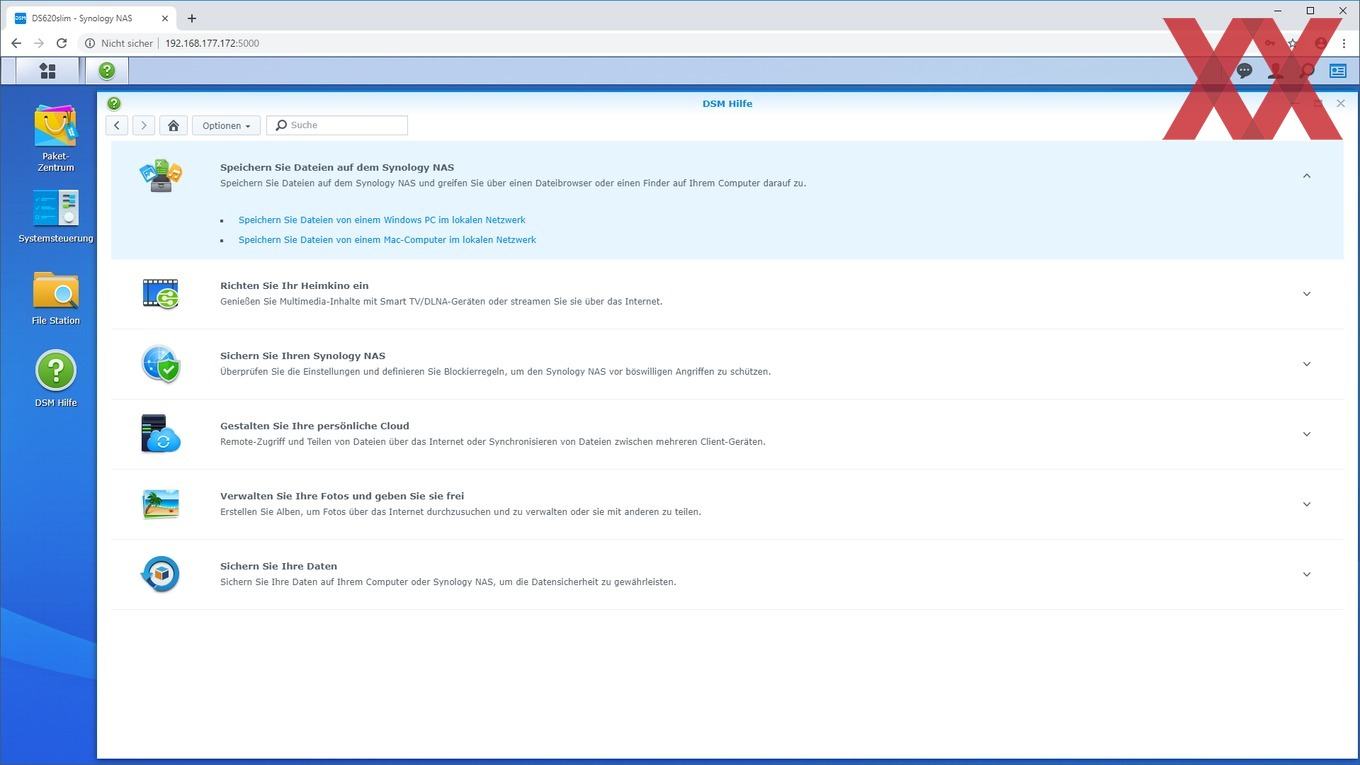
Task: Open the DSM user account menu icon
Action: (x=1275, y=71)
